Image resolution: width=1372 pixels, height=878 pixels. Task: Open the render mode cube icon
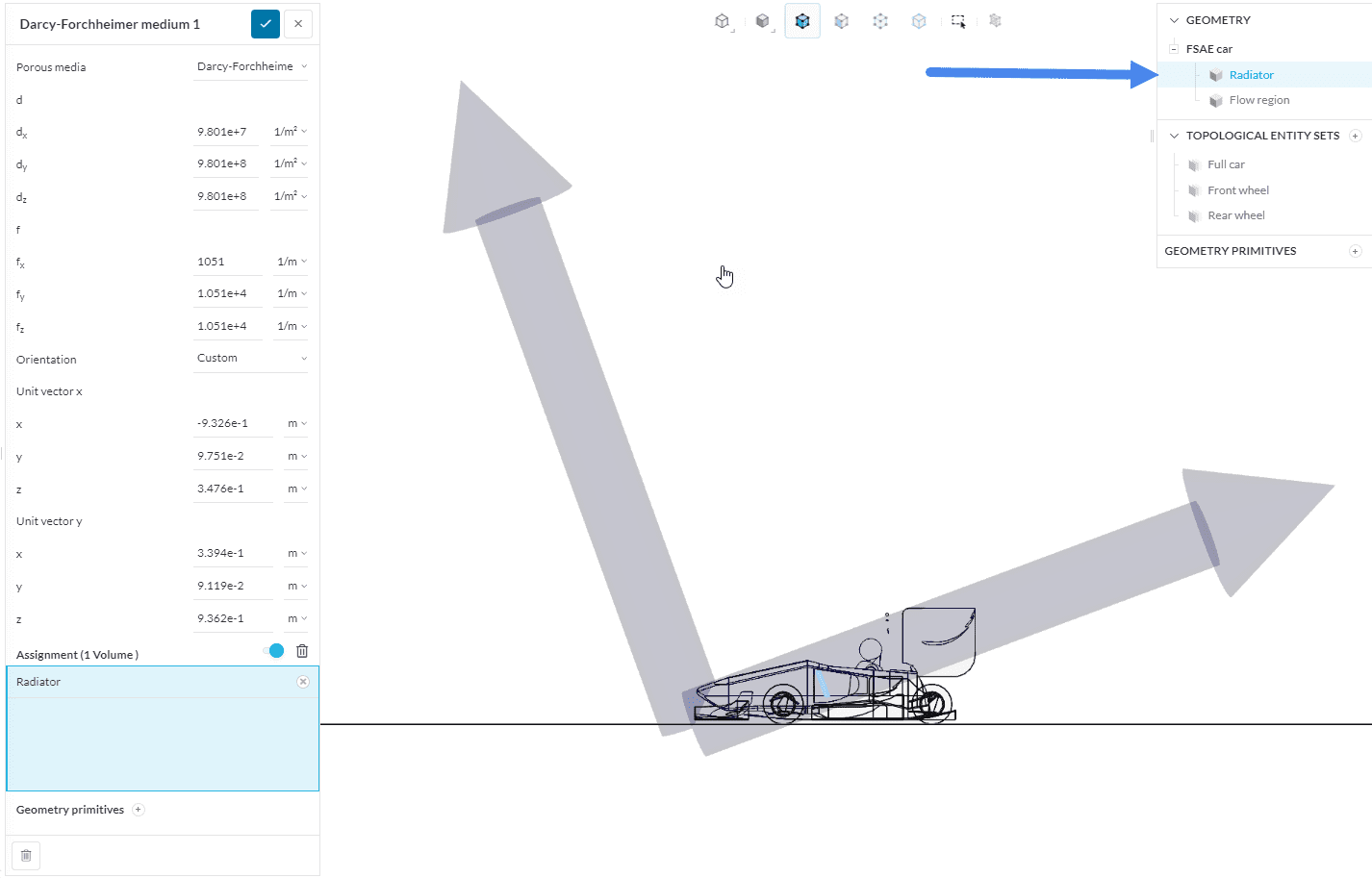coord(762,21)
